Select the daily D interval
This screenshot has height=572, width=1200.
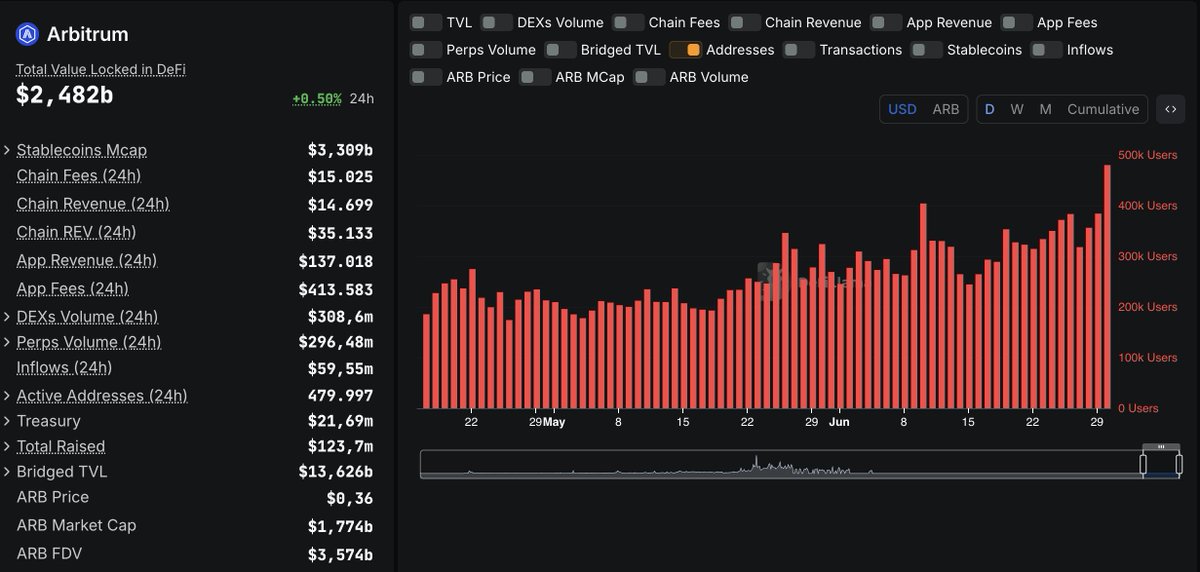[x=990, y=109]
